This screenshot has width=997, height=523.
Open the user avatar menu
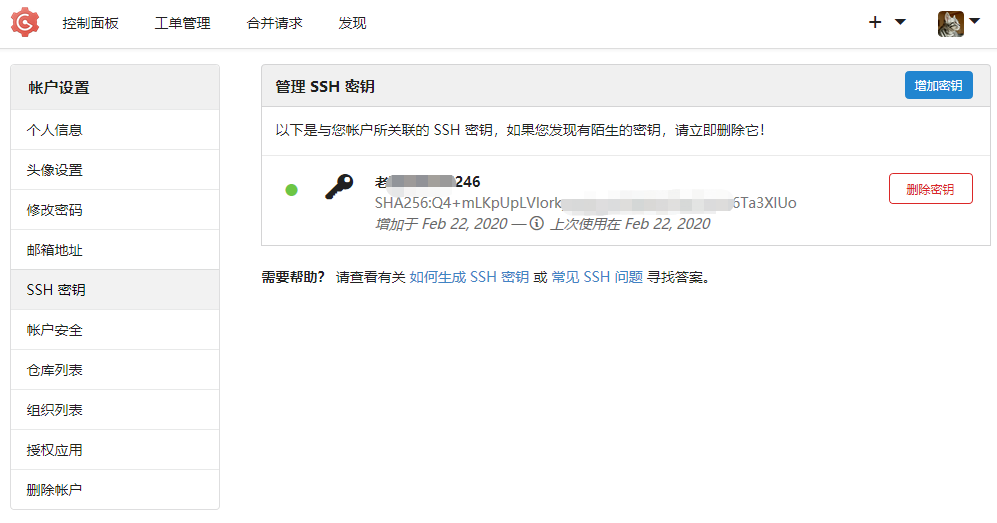click(951, 24)
